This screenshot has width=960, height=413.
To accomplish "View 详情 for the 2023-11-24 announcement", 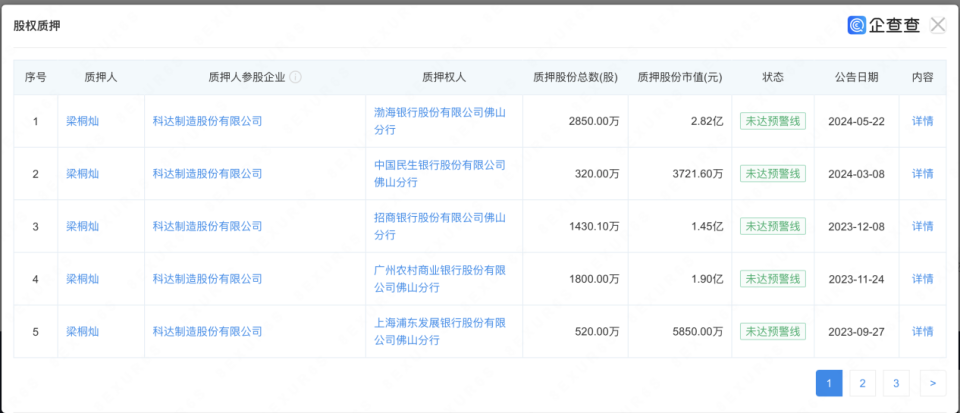I will tap(923, 279).
